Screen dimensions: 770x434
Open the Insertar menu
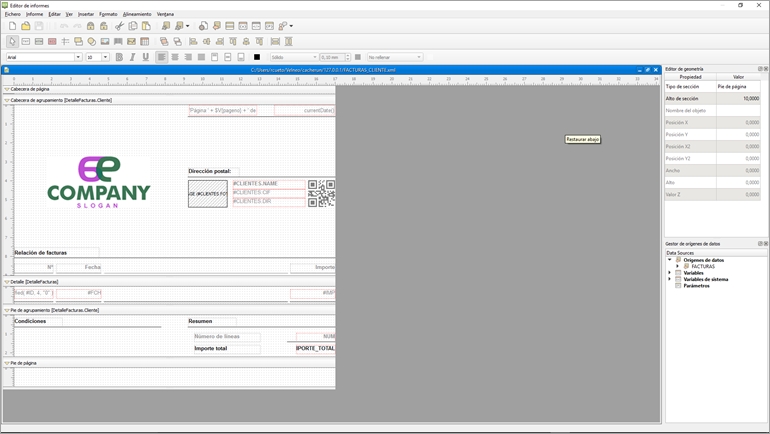point(86,14)
